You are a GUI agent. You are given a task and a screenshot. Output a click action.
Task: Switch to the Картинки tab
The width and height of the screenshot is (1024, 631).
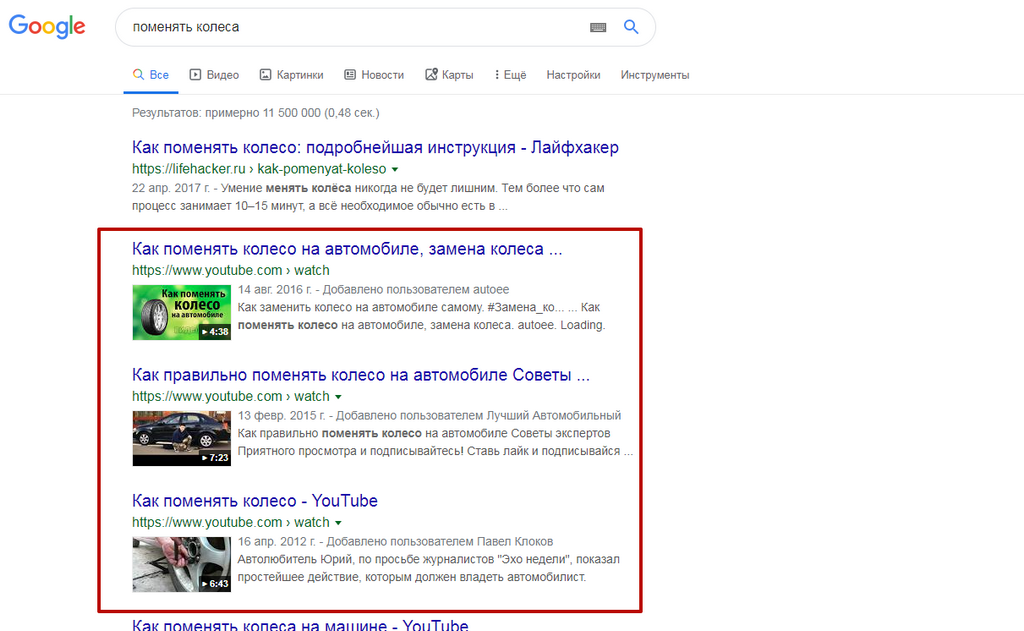coord(291,75)
